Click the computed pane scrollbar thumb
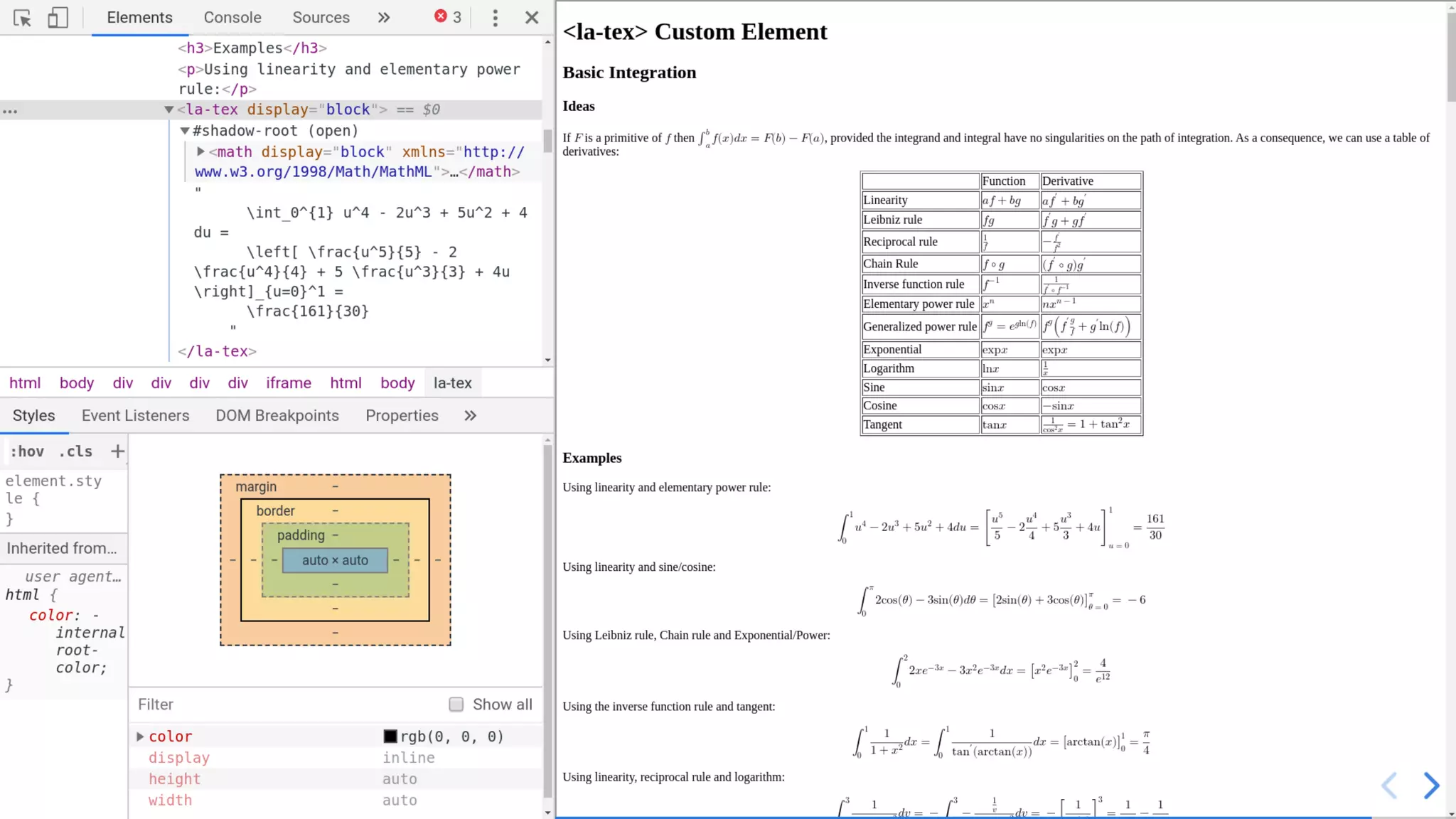 [x=547, y=622]
